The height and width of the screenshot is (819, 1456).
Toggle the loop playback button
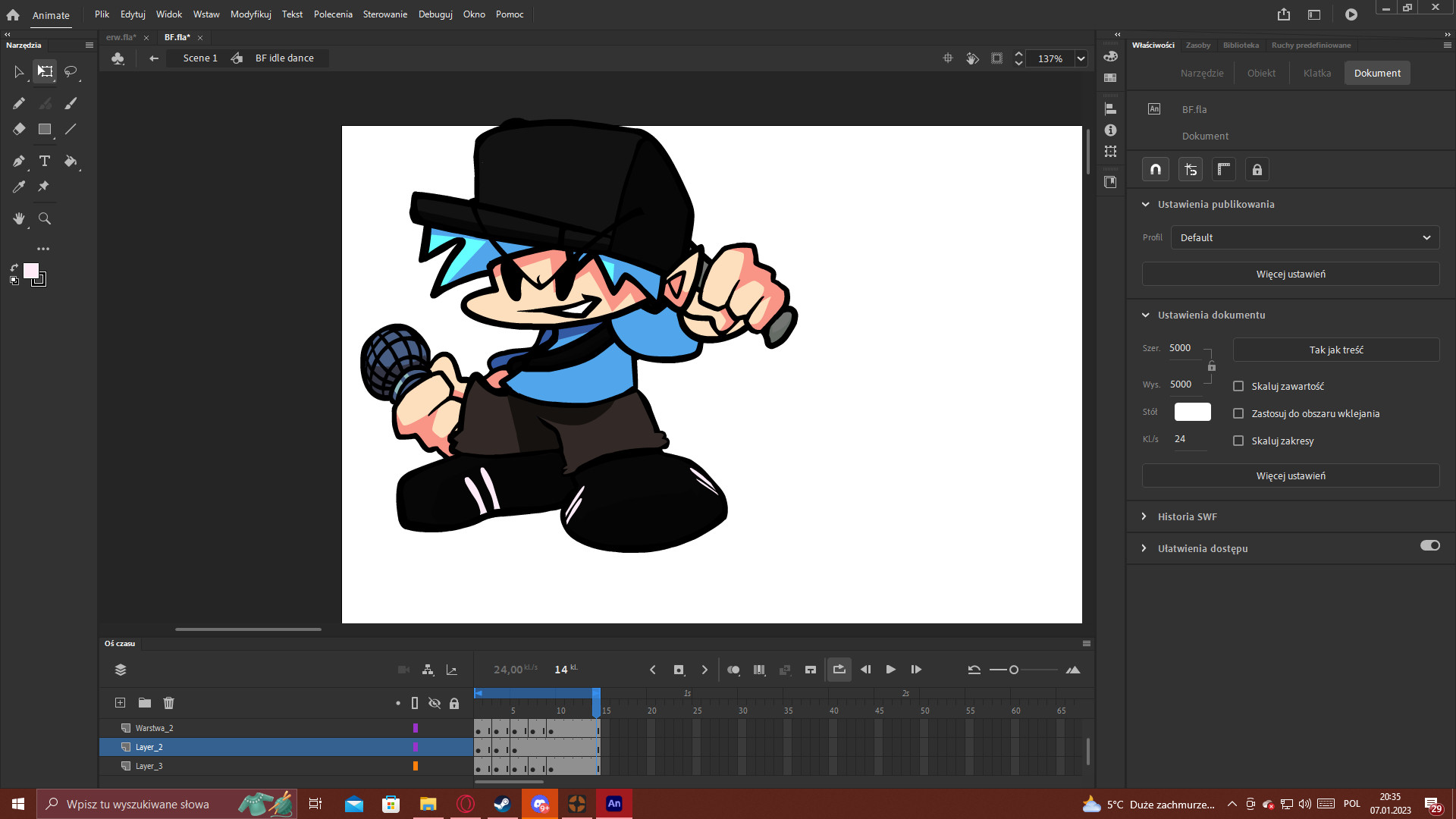(839, 670)
